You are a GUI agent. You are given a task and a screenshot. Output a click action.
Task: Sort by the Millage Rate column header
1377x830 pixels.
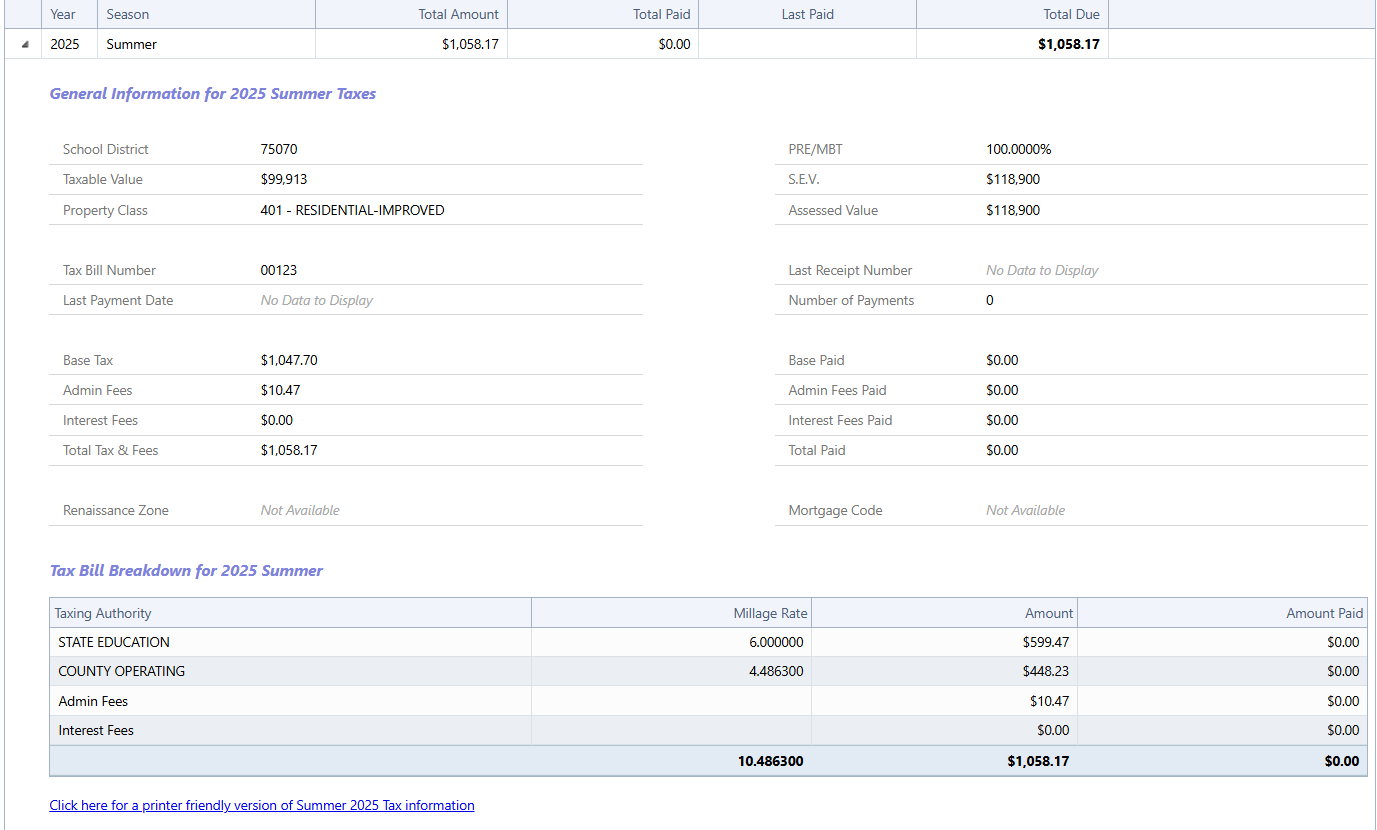770,613
